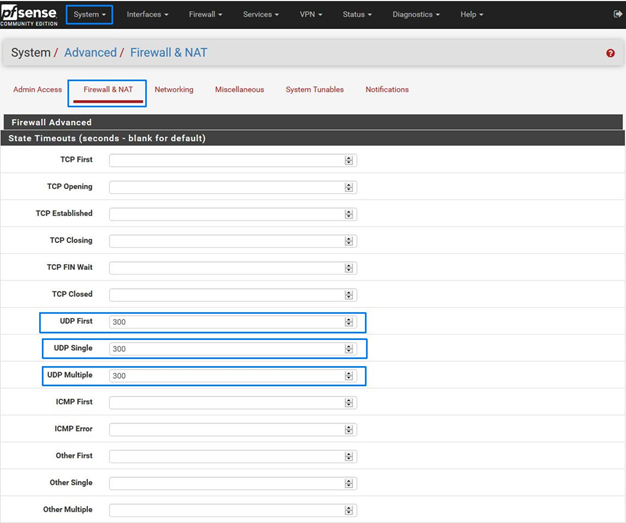Viewport: 626px width, 523px height.
Task: Open the Services menu
Action: click(261, 14)
